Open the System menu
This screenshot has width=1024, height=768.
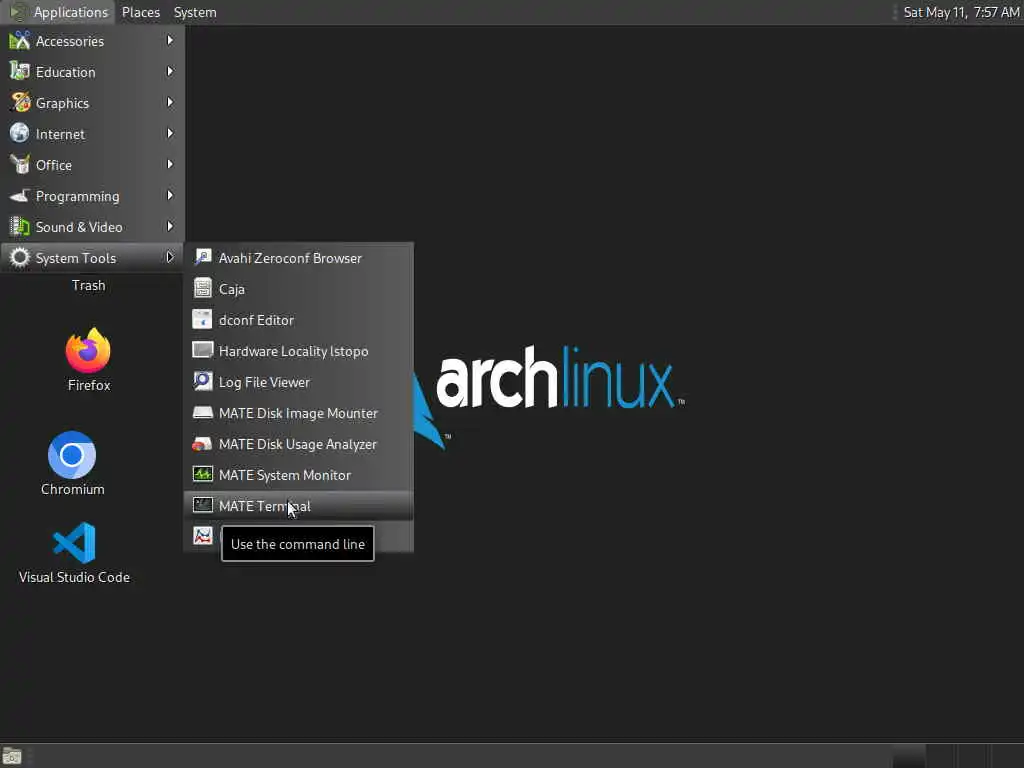point(195,12)
